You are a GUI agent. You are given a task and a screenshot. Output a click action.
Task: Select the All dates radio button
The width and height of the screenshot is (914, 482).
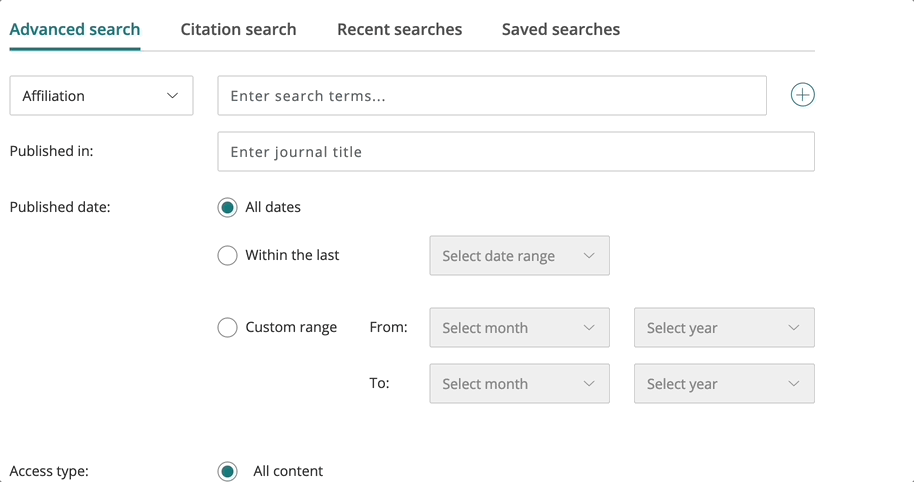(x=228, y=207)
